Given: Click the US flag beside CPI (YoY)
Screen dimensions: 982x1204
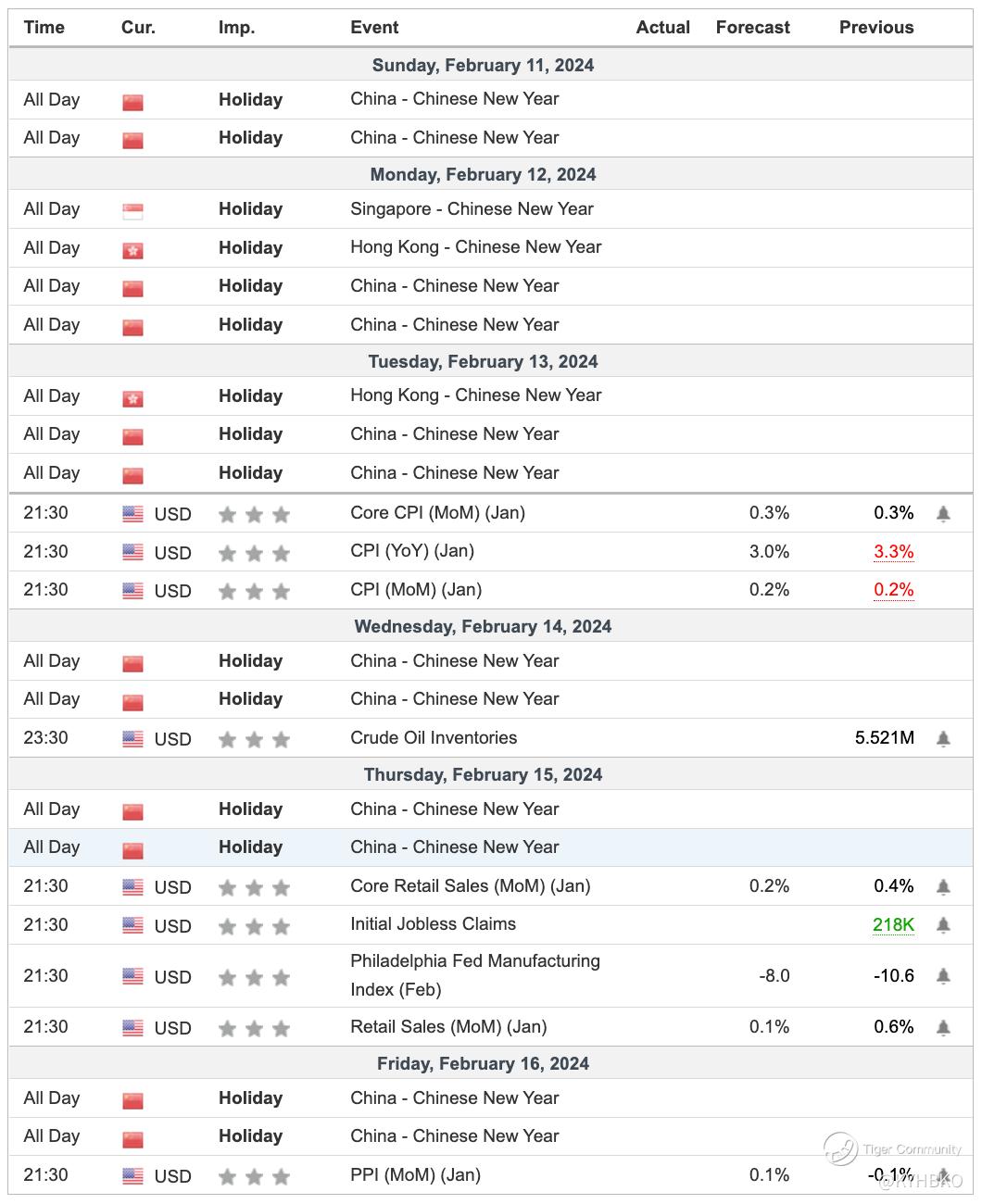Looking at the screenshot, I should tap(132, 553).
